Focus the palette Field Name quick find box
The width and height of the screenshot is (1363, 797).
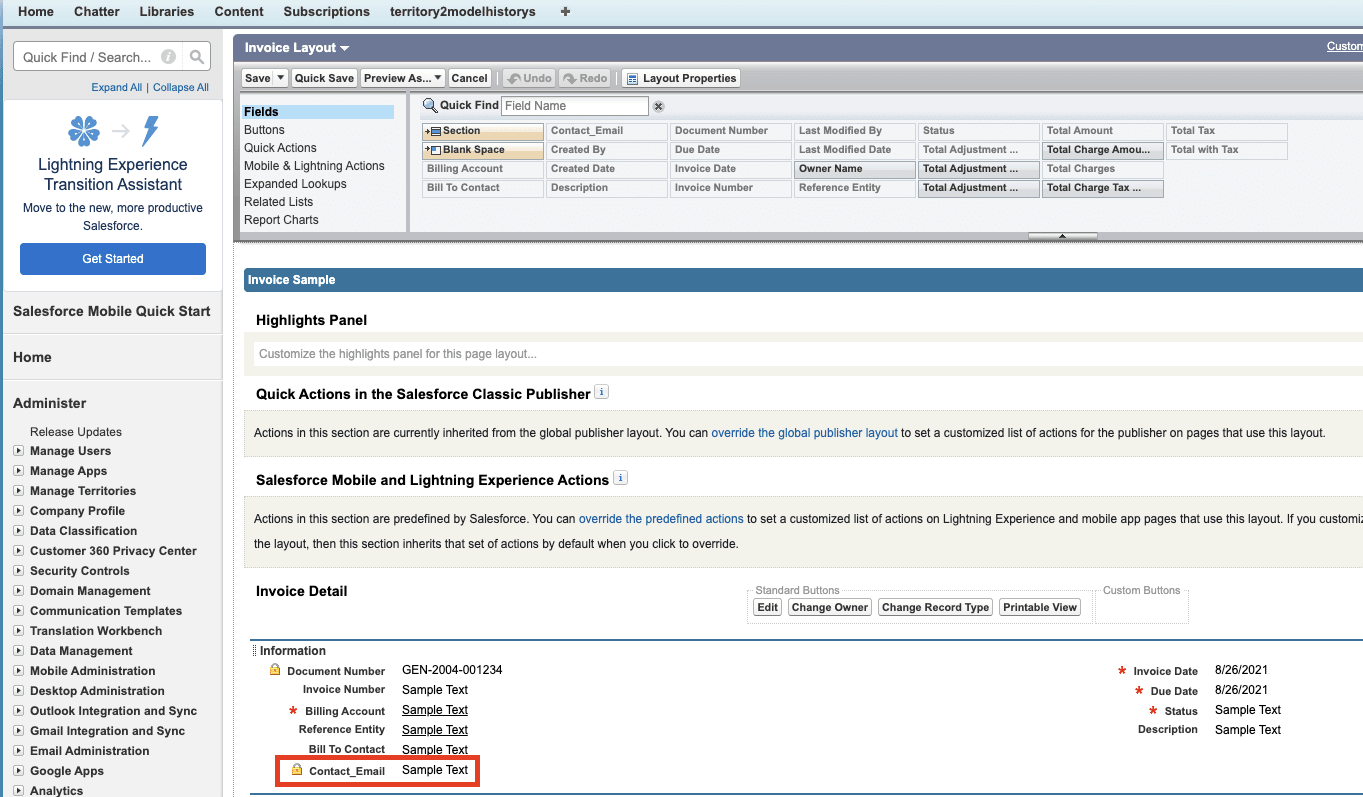(x=575, y=106)
